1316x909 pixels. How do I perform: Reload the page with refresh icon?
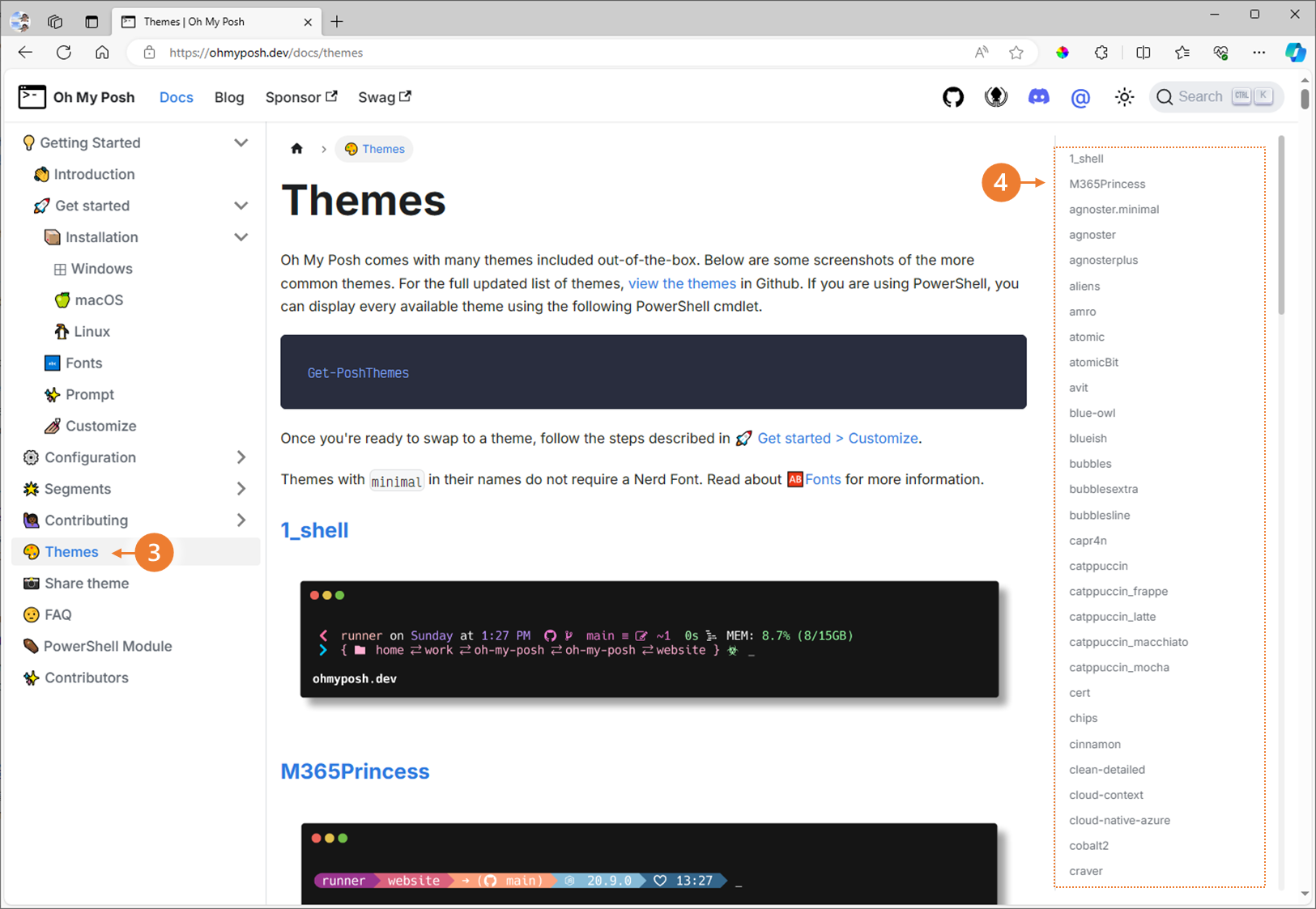tap(64, 53)
